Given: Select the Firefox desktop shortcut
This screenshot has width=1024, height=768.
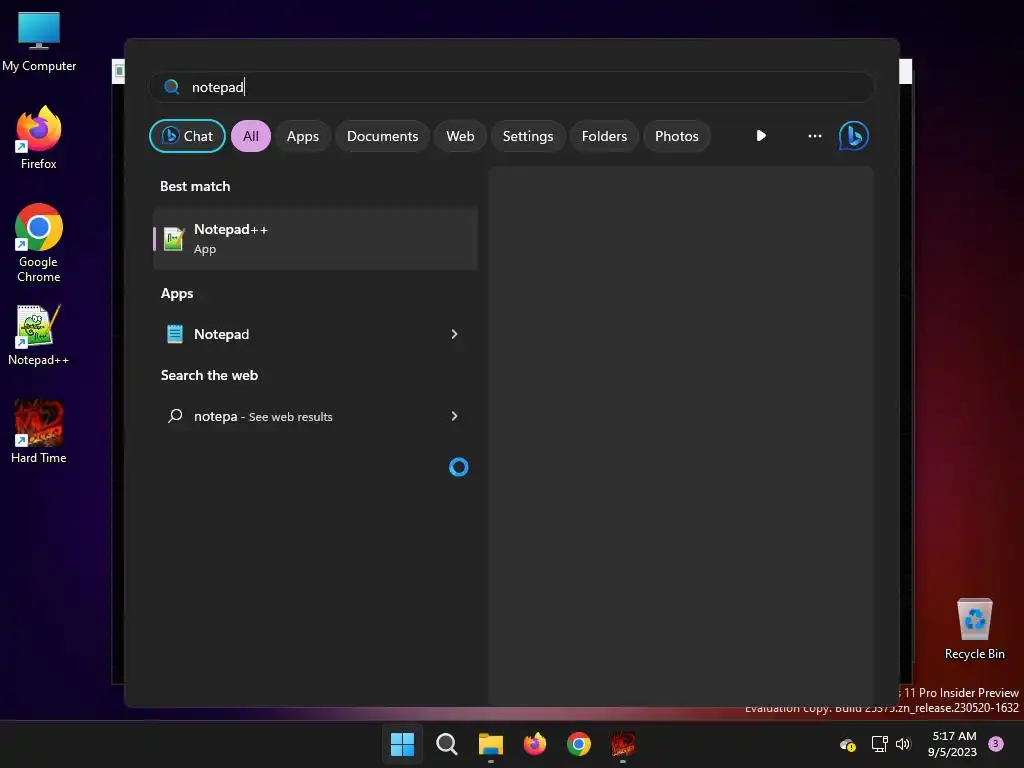Looking at the screenshot, I should tap(39, 138).
